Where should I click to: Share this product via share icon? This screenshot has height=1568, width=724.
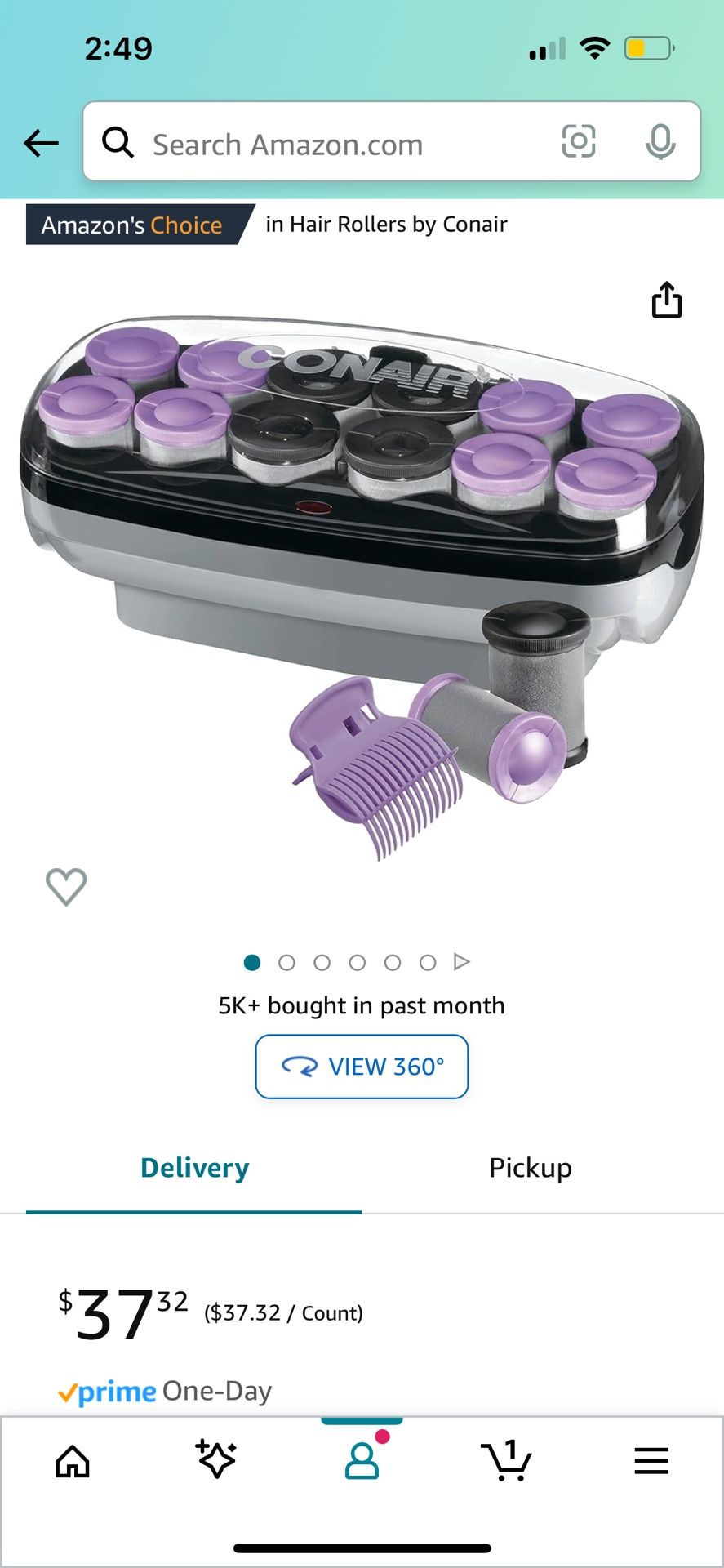667,299
